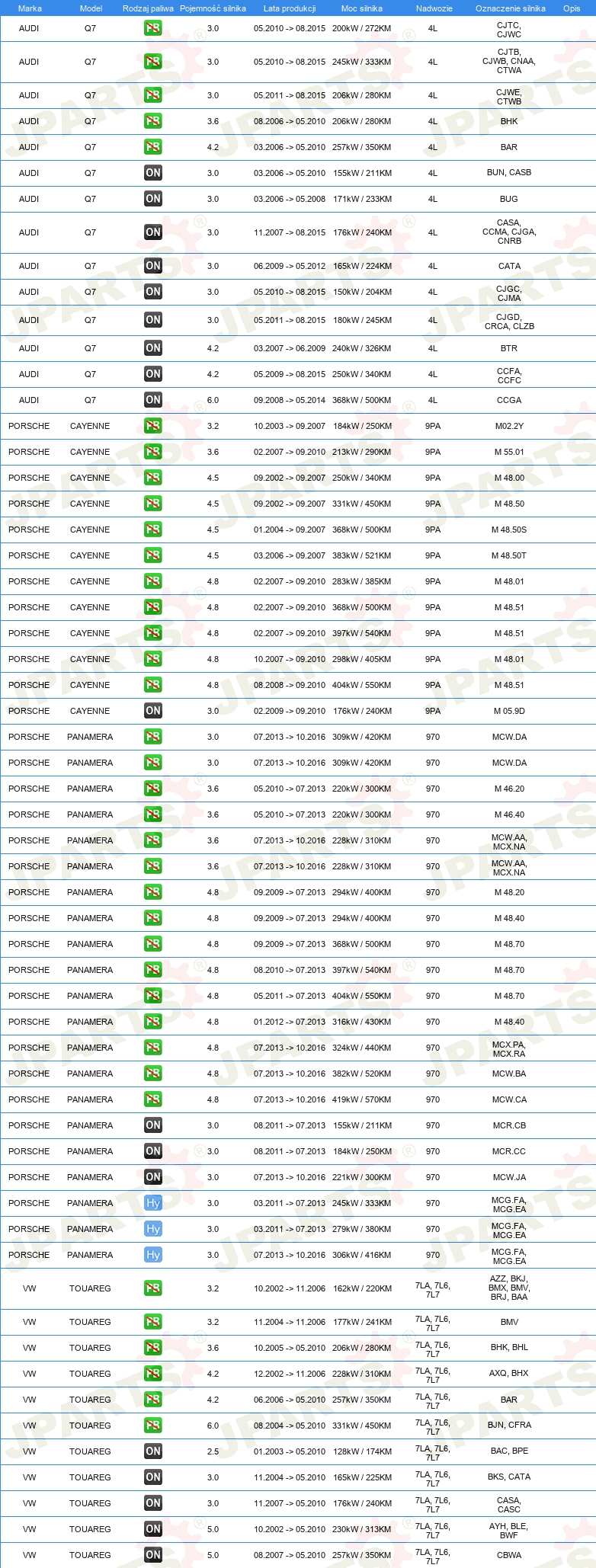Click the Rodzaj paliwa column header
This screenshot has width=596, height=1568.
[148, 8]
